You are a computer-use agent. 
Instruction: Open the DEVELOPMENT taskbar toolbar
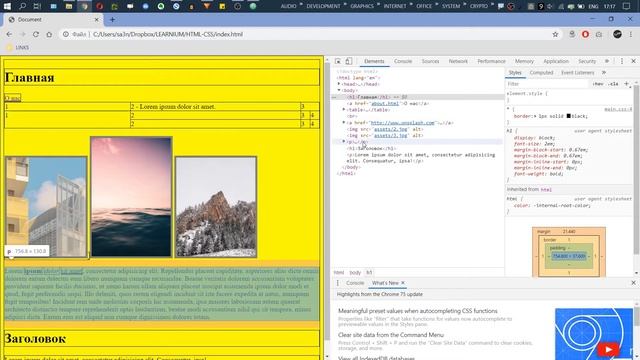(x=323, y=6)
